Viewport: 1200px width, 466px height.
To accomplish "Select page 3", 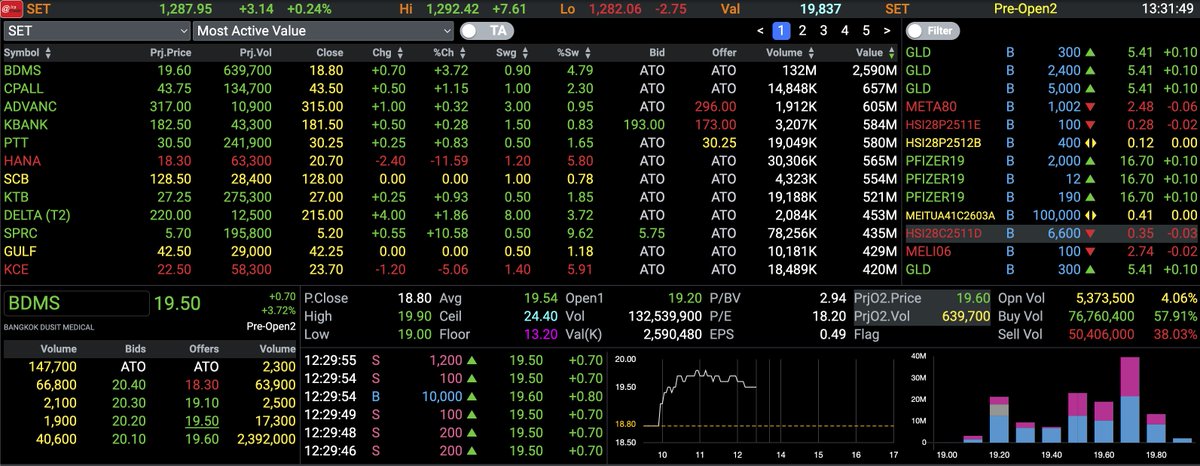I will point(823,31).
